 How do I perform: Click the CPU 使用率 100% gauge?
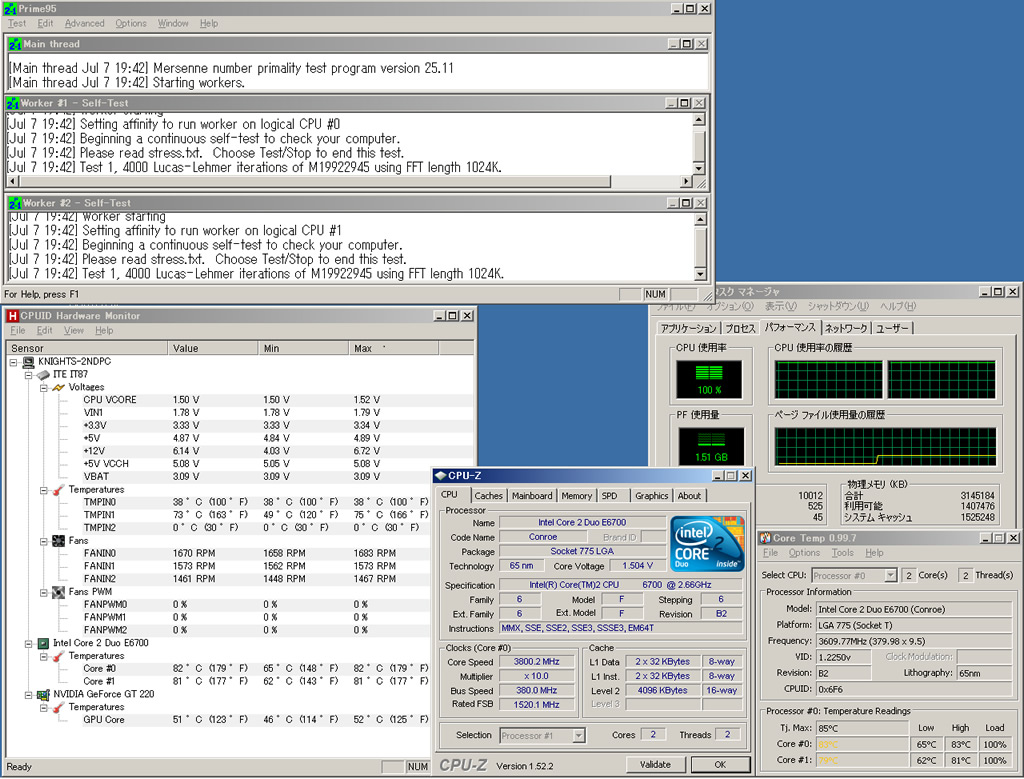coord(709,379)
